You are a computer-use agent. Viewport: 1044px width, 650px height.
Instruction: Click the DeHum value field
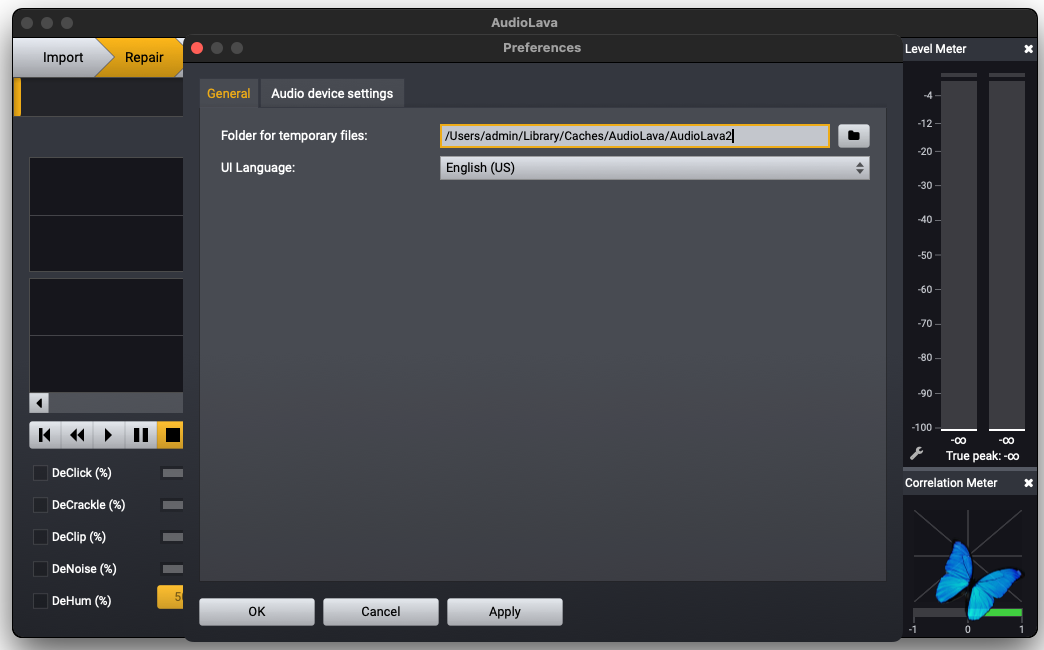click(x=170, y=597)
